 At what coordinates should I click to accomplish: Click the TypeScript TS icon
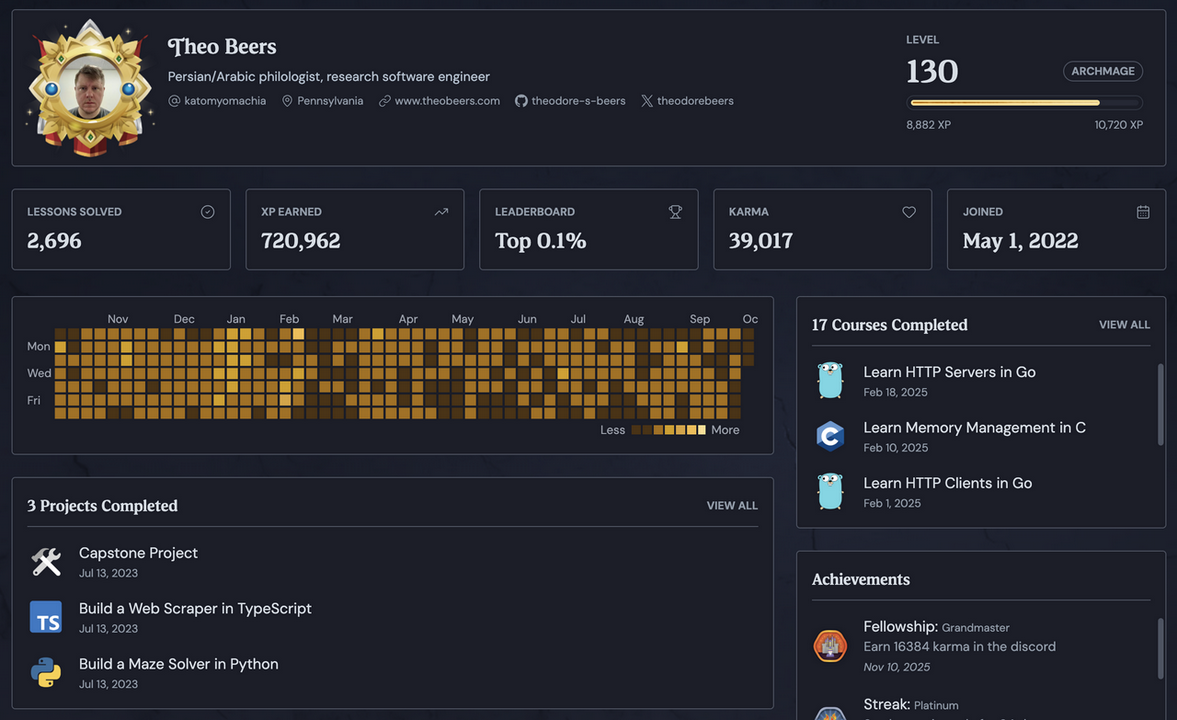(46, 617)
